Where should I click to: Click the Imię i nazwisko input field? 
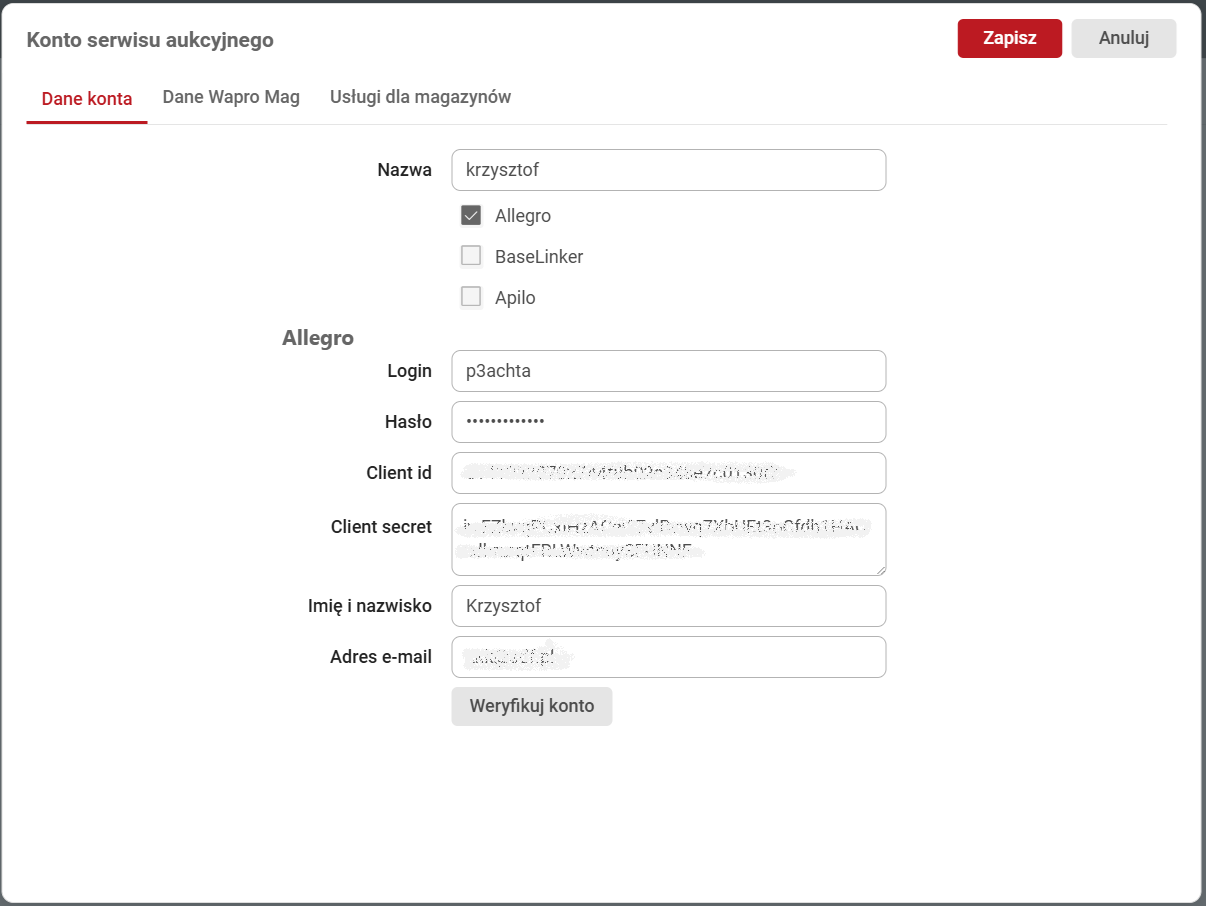point(668,606)
